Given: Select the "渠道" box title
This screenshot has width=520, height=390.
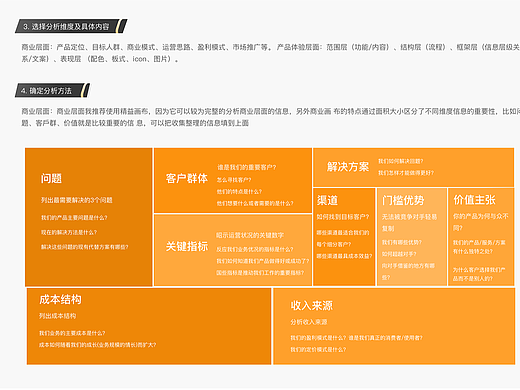Looking at the screenshot, I should tap(327, 200).
